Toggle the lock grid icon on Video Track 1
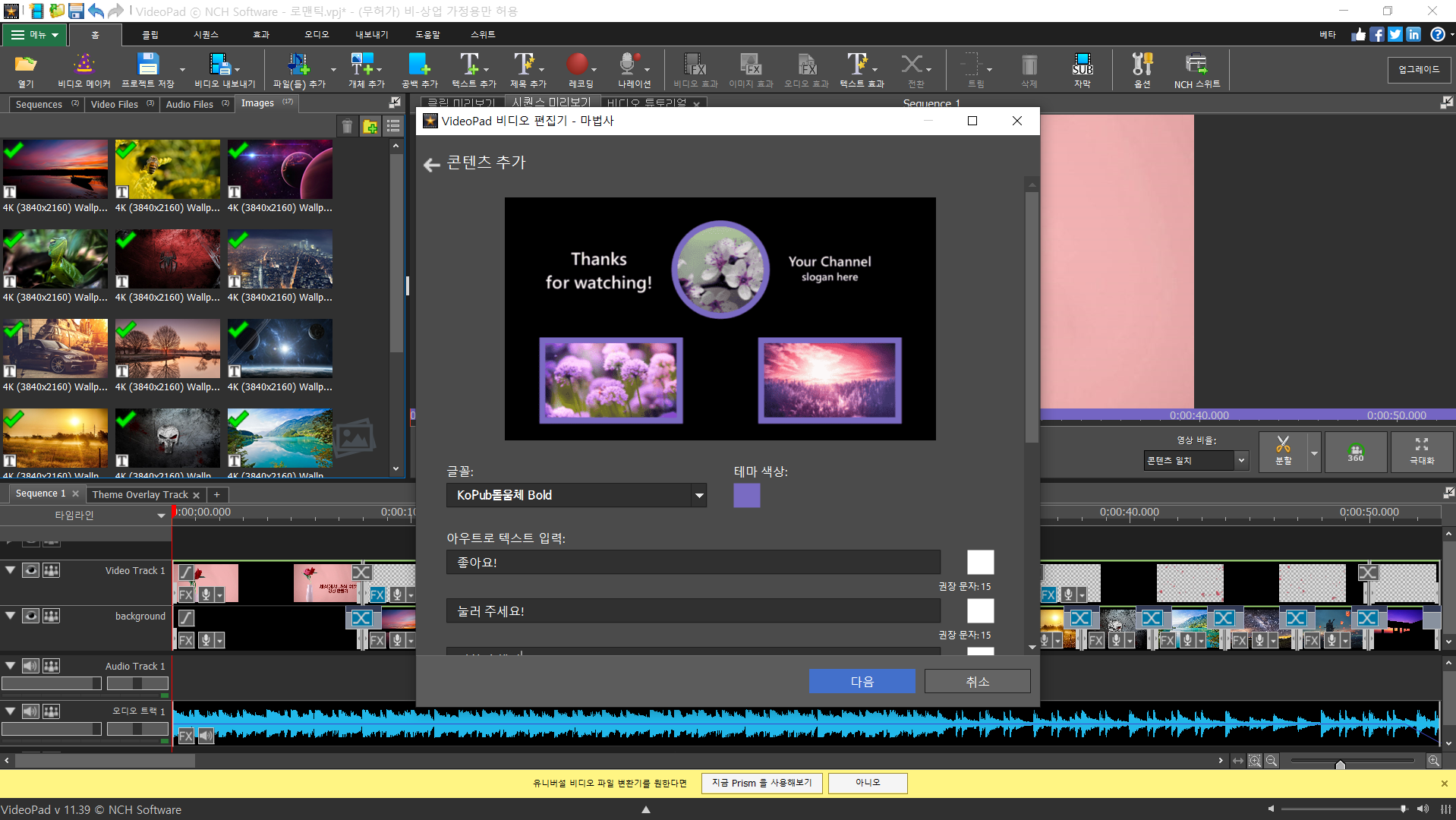The width and height of the screenshot is (1456, 820). coord(51,570)
